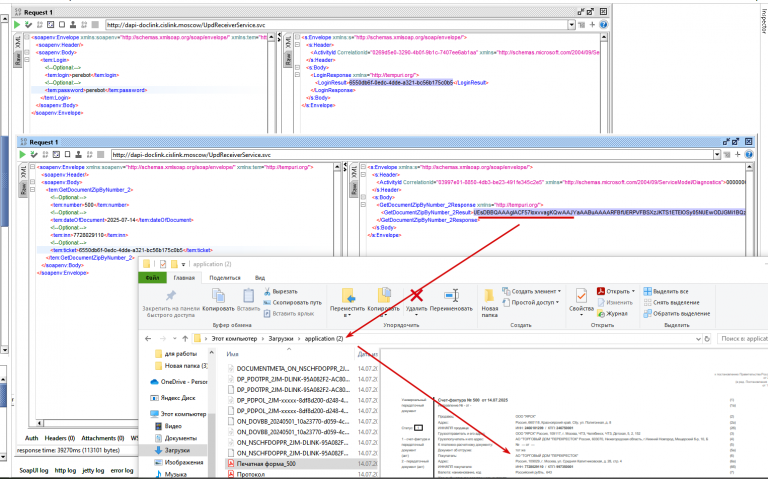Click Explorer Back arrow navigation button
This screenshot has height=479, width=768.
148,338
